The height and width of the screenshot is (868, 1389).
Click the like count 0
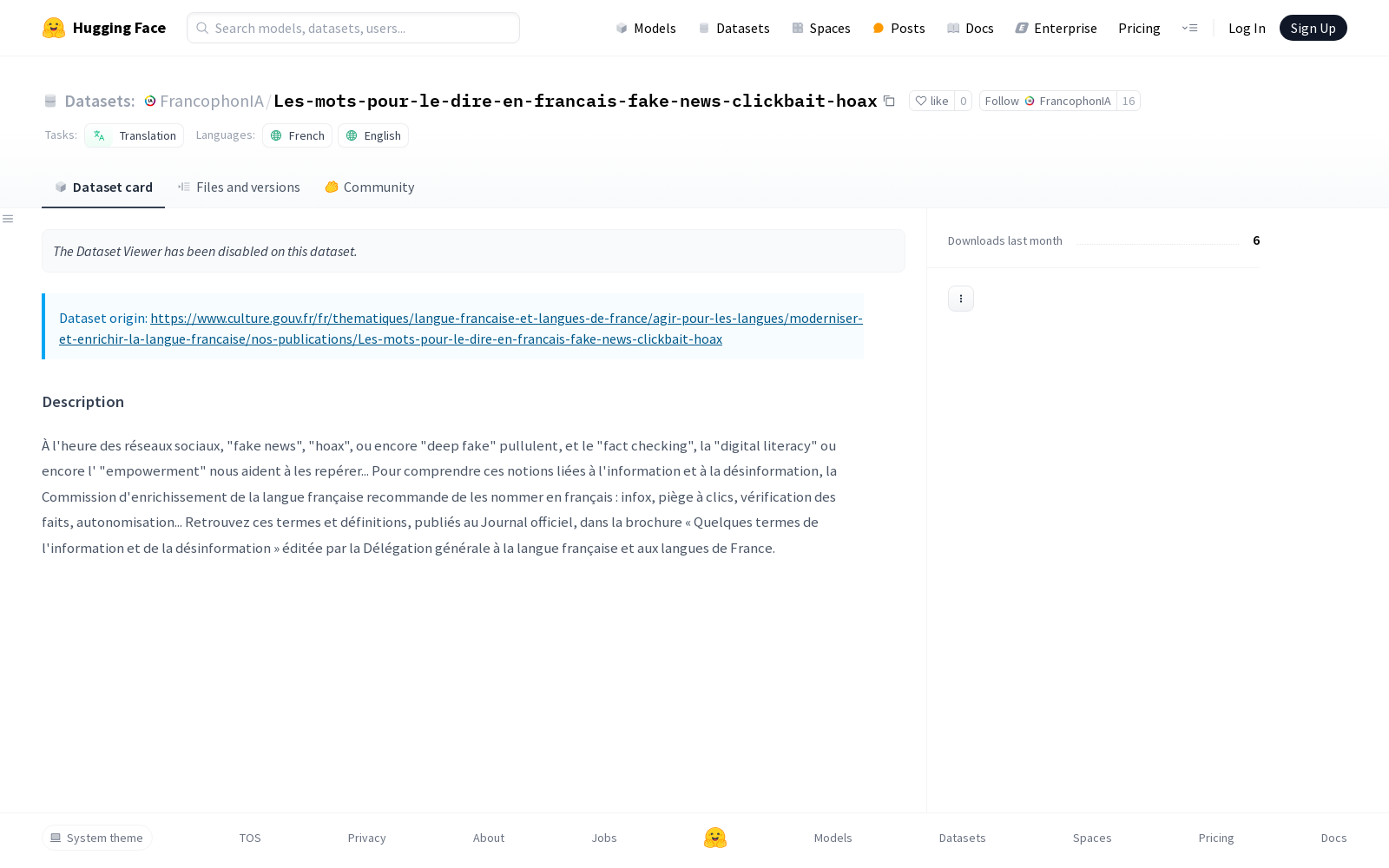point(963,101)
